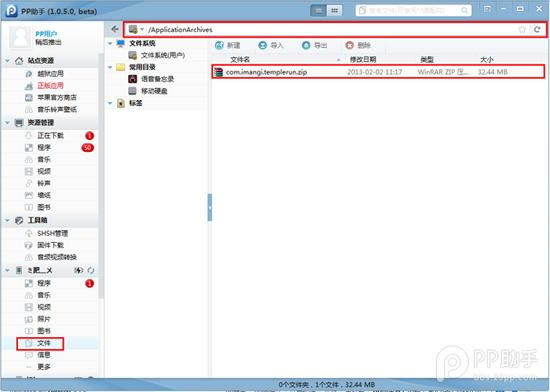The height and width of the screenshot is (392, 550).
Task: Click the 导出 (Export) toolbar button
Action: tap(314, 45)
